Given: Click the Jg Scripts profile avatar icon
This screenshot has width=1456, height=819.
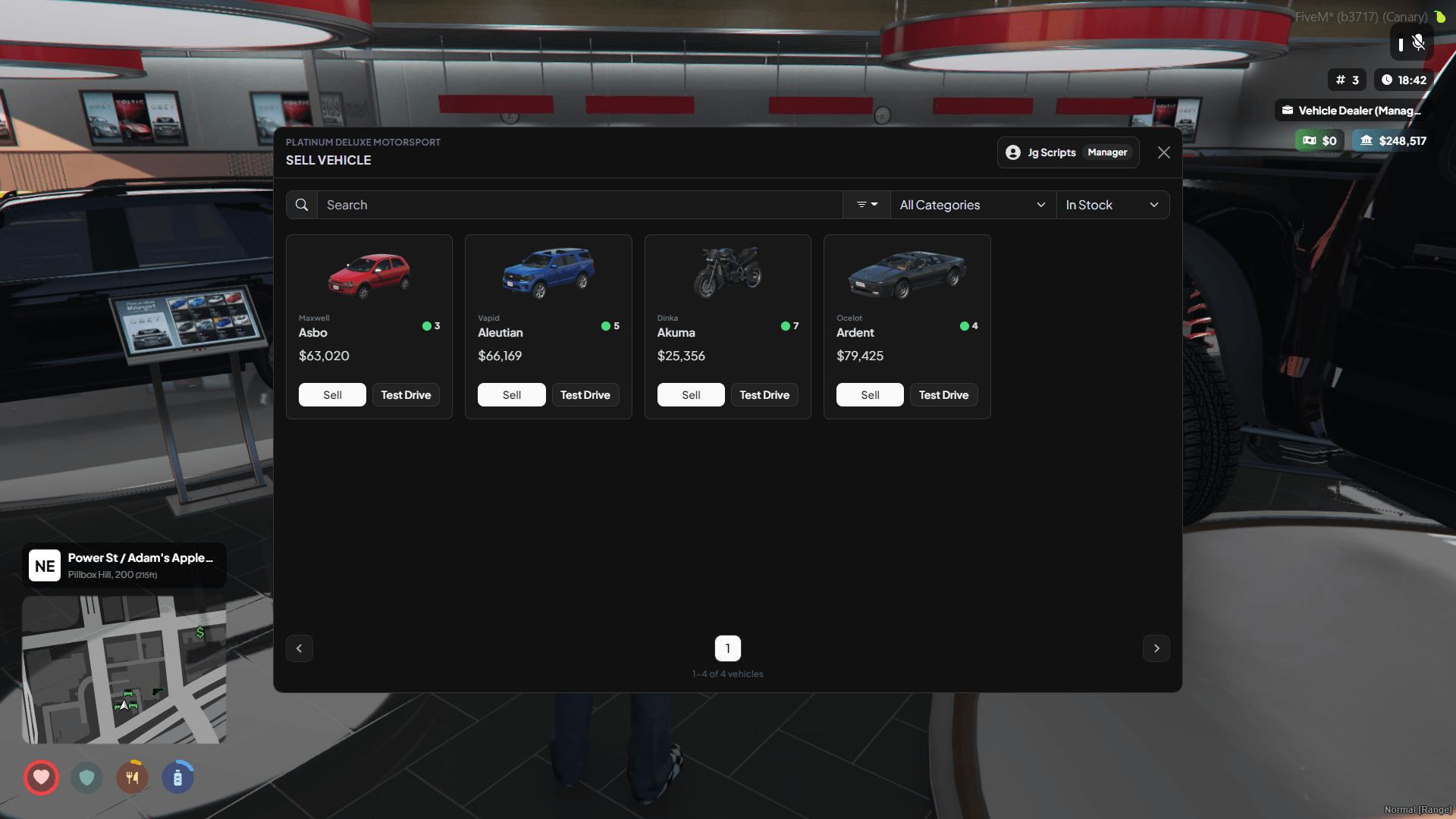Looking at the screenshot, I should (1013, 152).
